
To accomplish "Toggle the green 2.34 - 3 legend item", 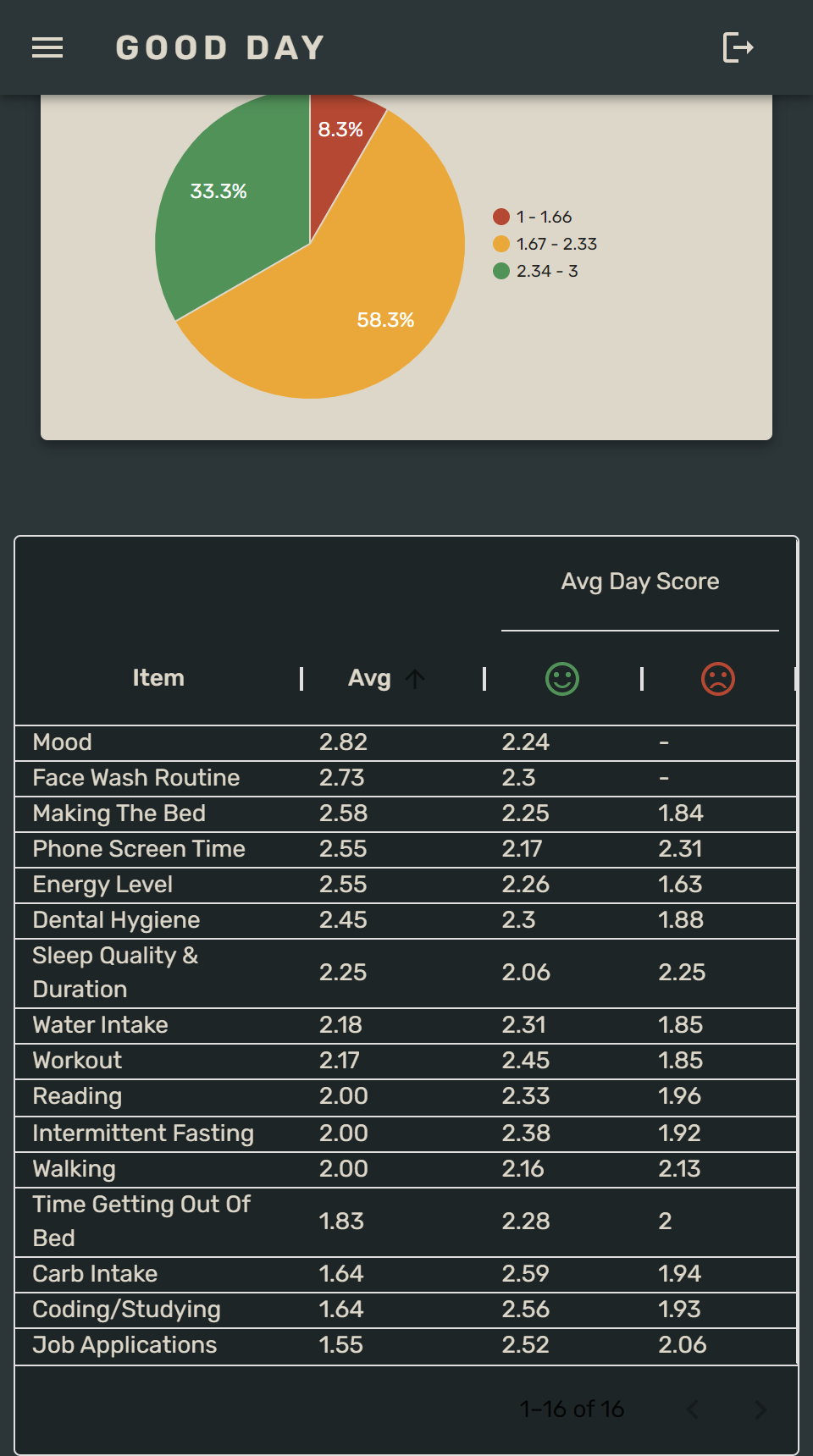I will coord(536,271).
